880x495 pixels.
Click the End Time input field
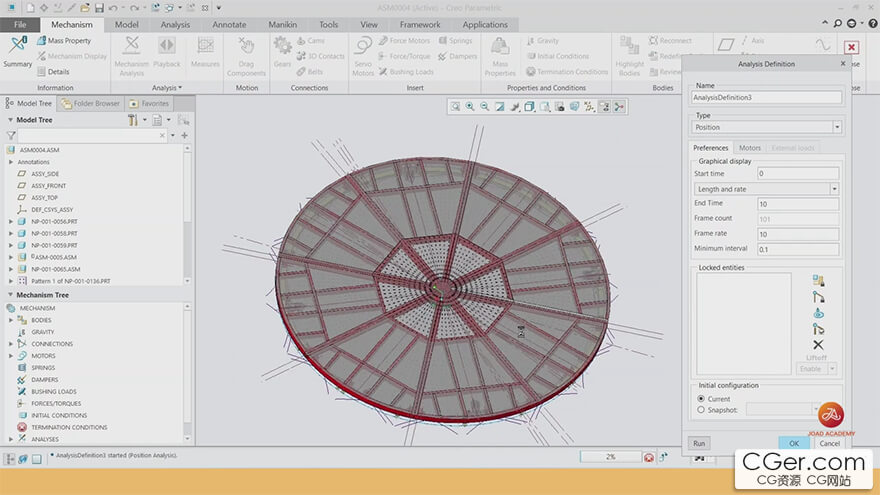[x=797, y=204]
